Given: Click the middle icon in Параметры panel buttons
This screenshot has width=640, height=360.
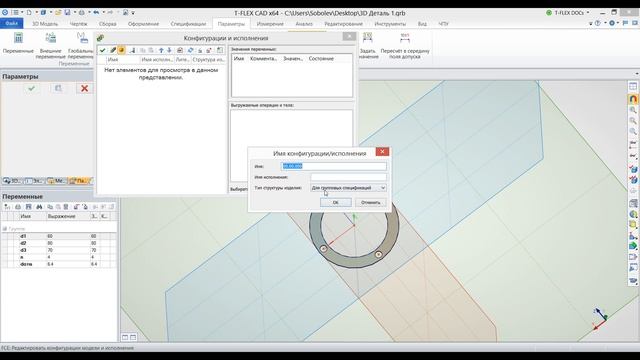Looking at the screenshot, I should tap(58, 88).
